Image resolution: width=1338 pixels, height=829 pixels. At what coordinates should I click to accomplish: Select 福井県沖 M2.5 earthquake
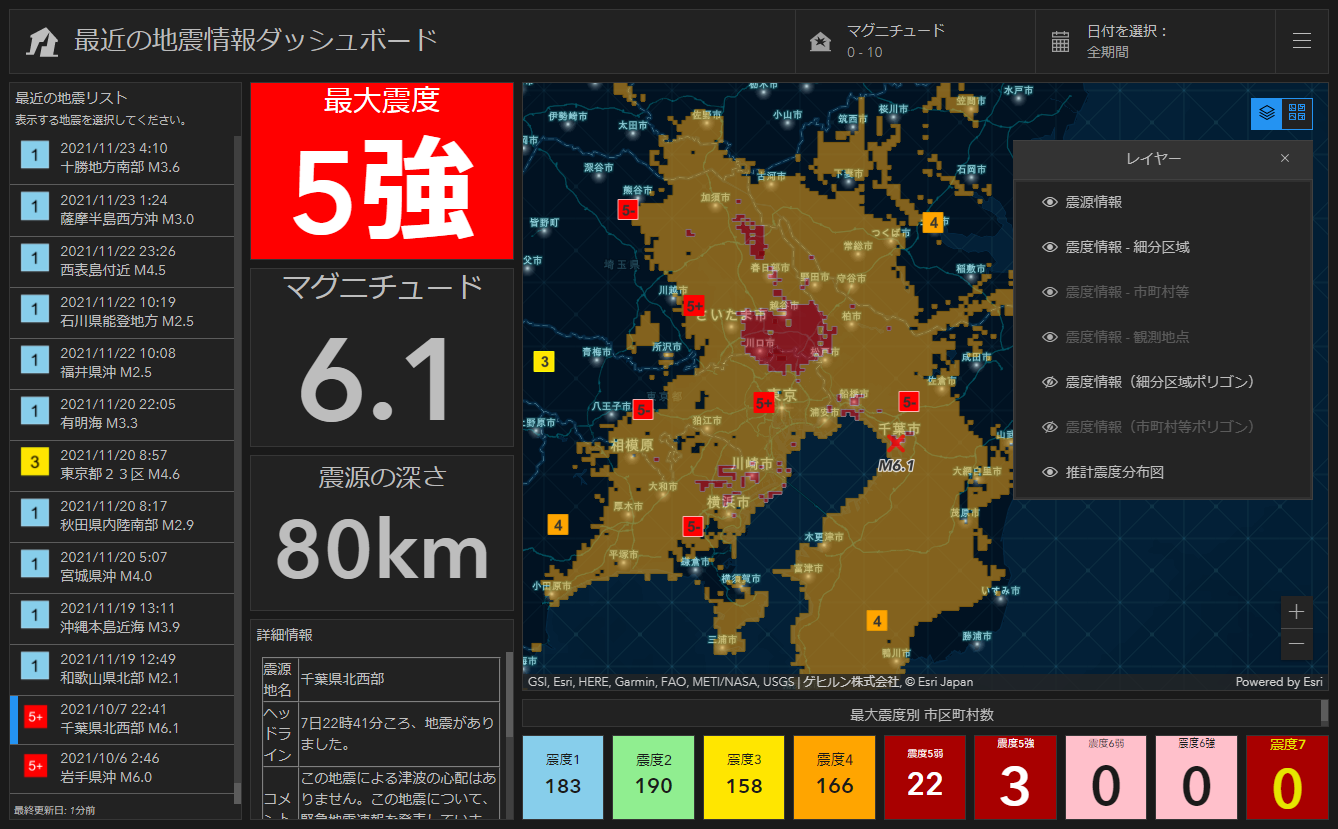[122, 364]
